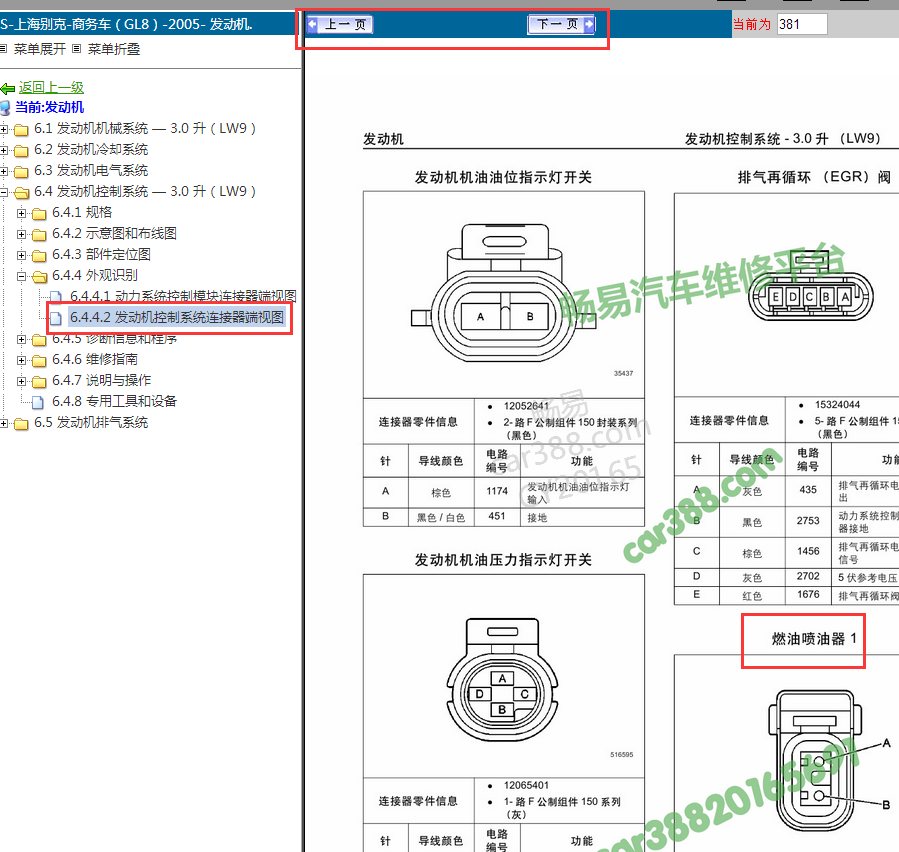
Task: Open the 返回上一级 link
Action: [51, 89]
